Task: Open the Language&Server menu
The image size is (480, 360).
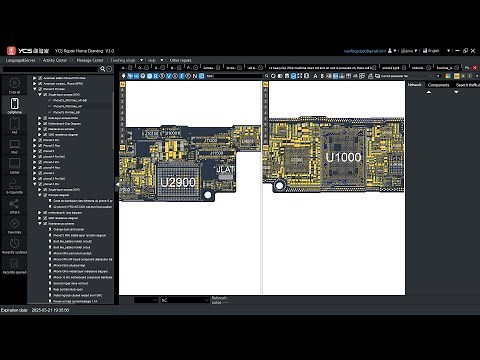Action: tap(20, 60)
